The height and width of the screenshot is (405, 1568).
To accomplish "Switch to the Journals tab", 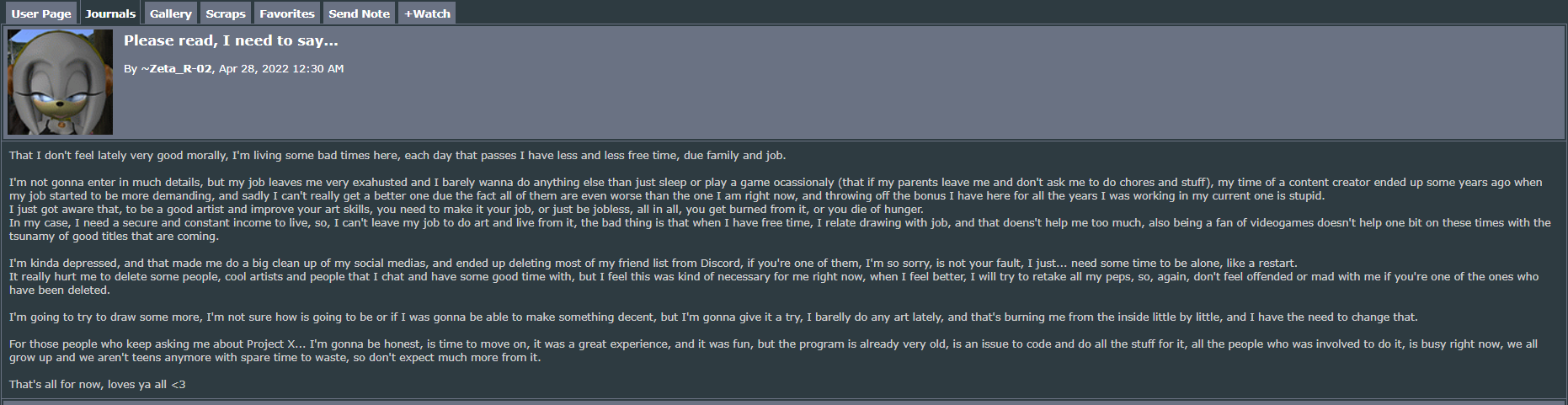I will pyautogui.click(x=110, y=13).
